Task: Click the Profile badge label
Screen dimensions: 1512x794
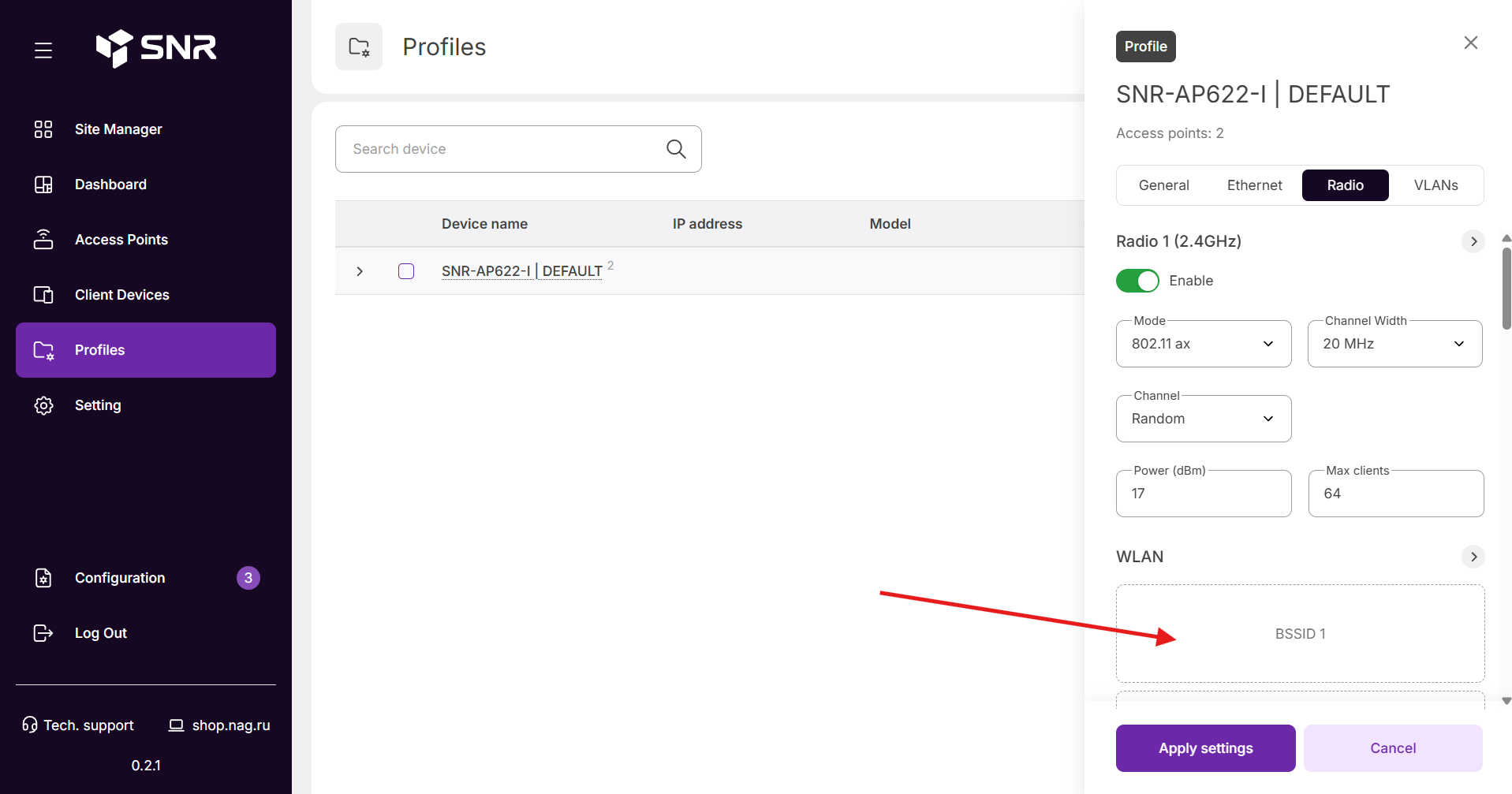Action: click(x=1146, y=47)
